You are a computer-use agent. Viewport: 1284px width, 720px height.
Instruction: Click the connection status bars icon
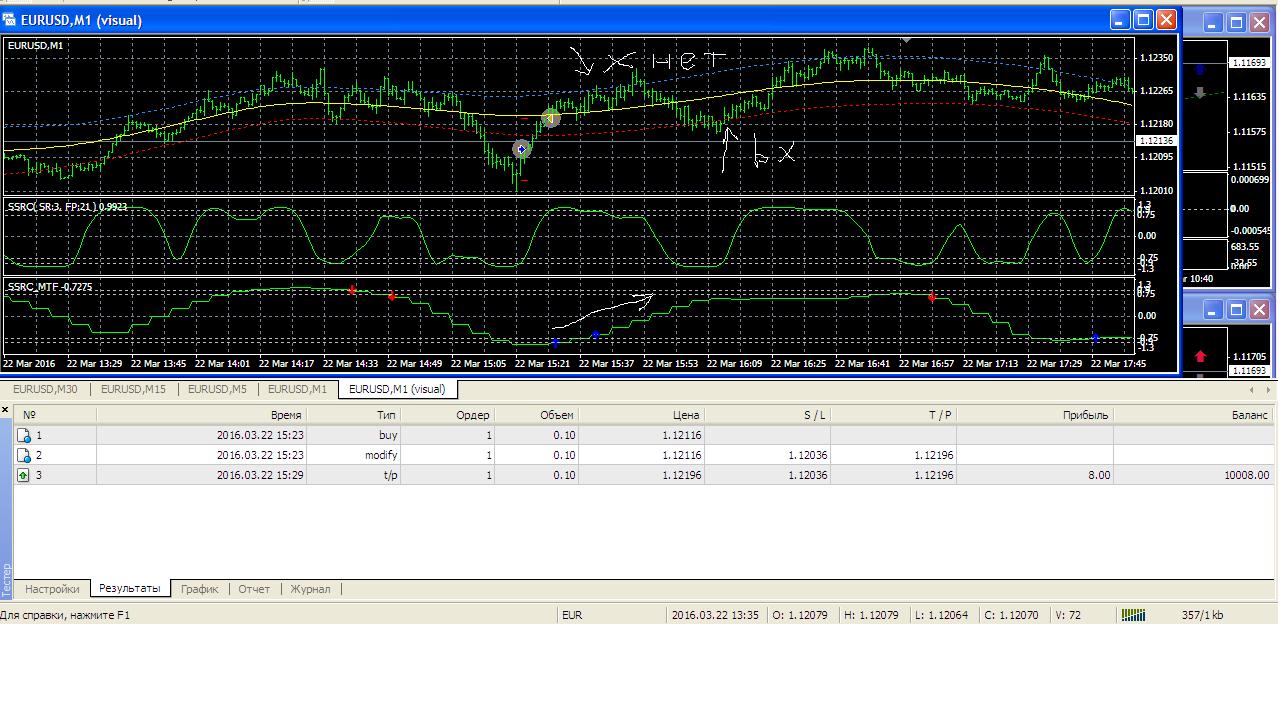tap(1133, 615)
